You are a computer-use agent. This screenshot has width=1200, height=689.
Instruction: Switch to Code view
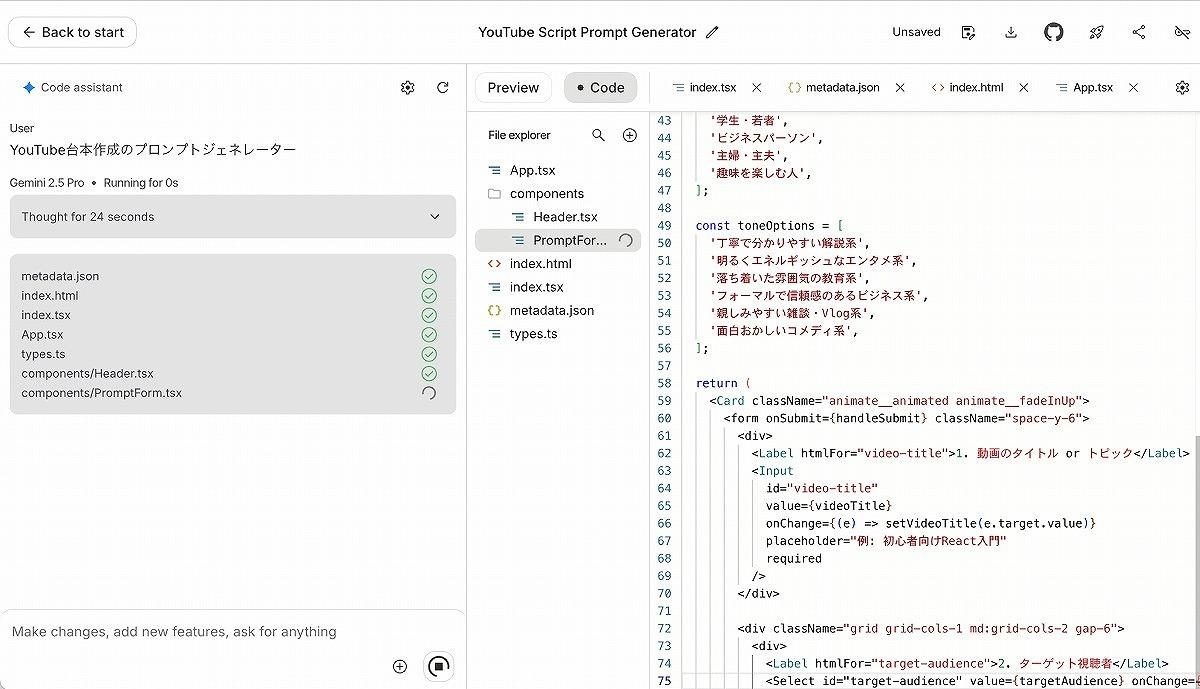[600, 88]
